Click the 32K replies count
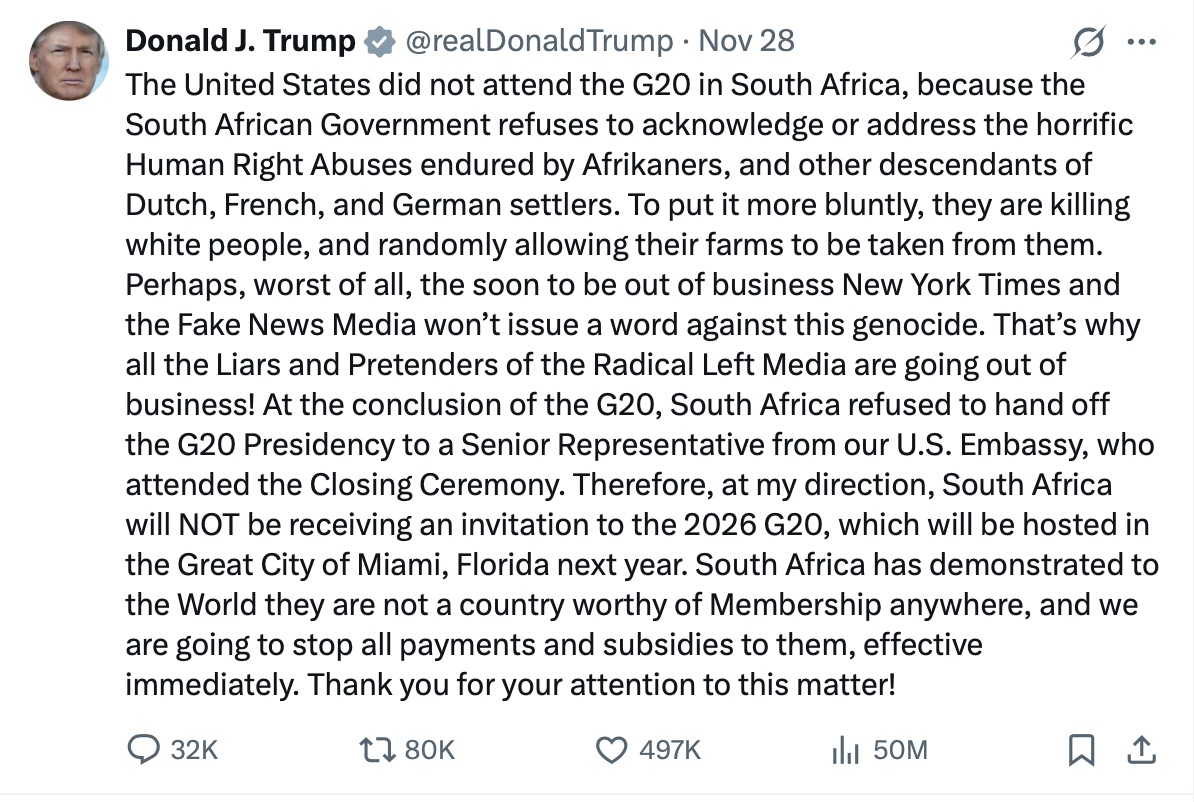1194x802 pixels. 194,750
